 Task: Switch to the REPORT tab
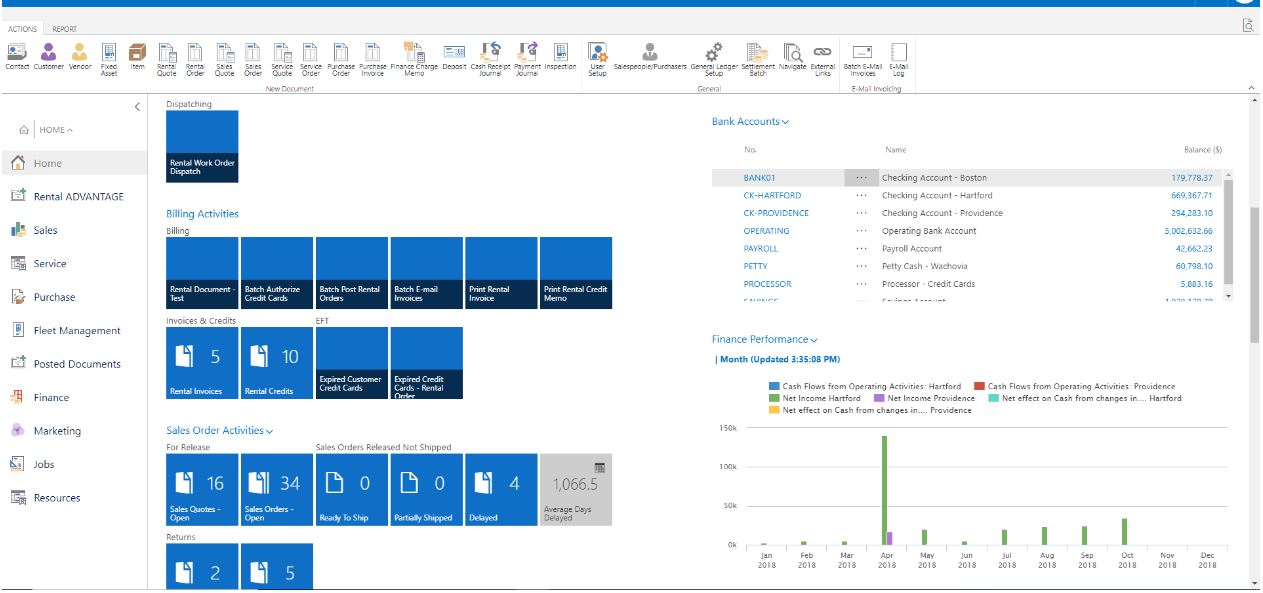65,29
